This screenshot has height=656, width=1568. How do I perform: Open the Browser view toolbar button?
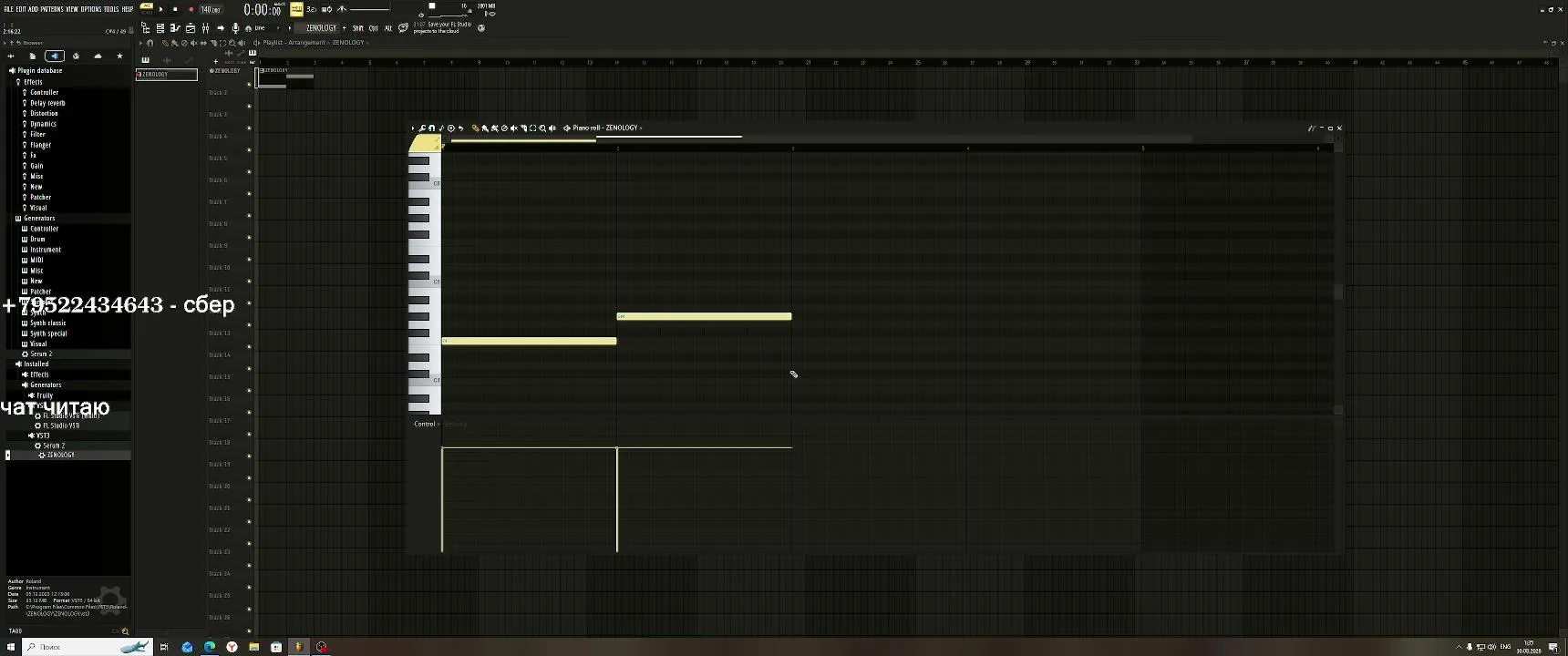pos(146,28)
